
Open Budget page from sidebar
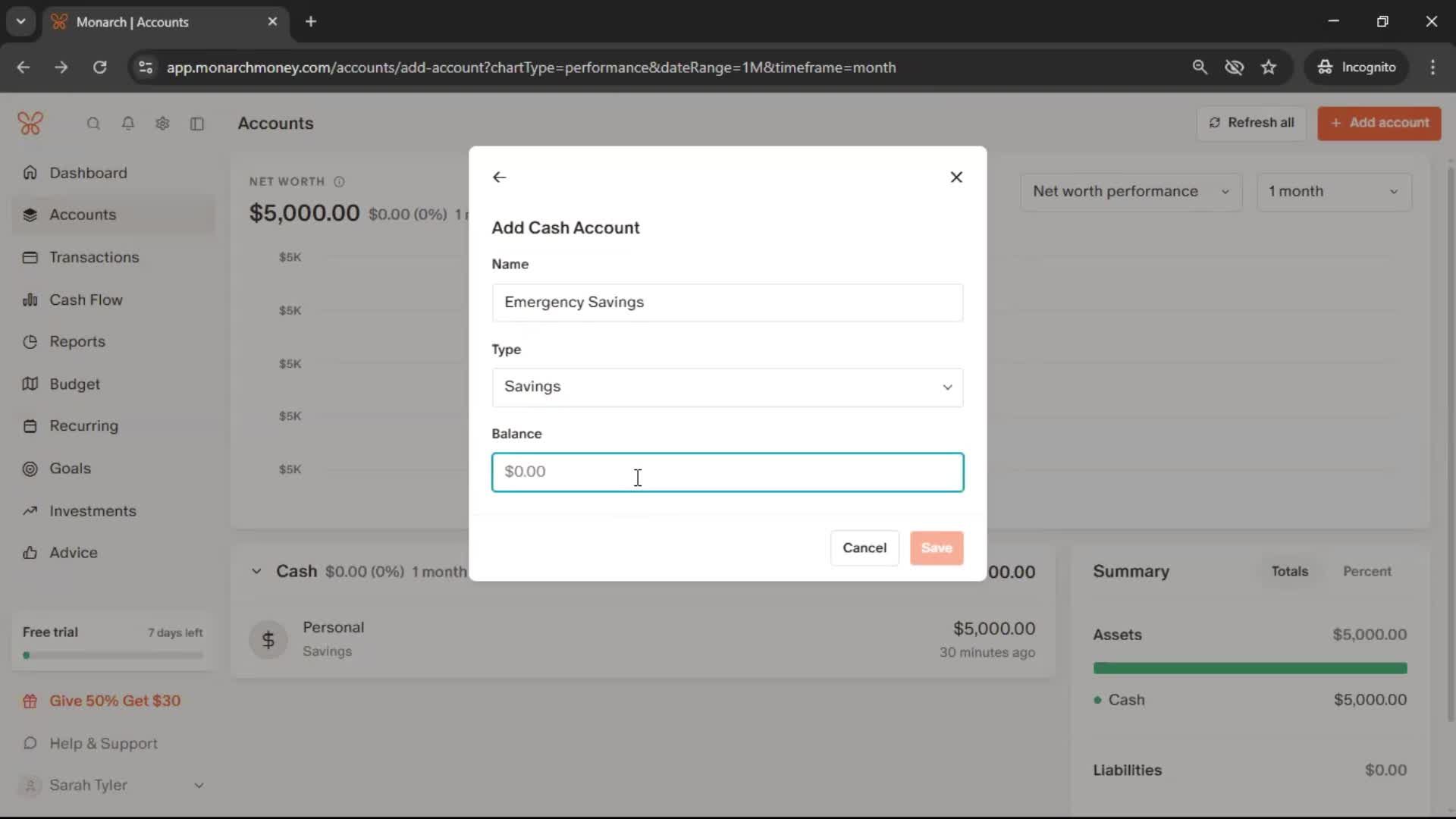(74, 384)
